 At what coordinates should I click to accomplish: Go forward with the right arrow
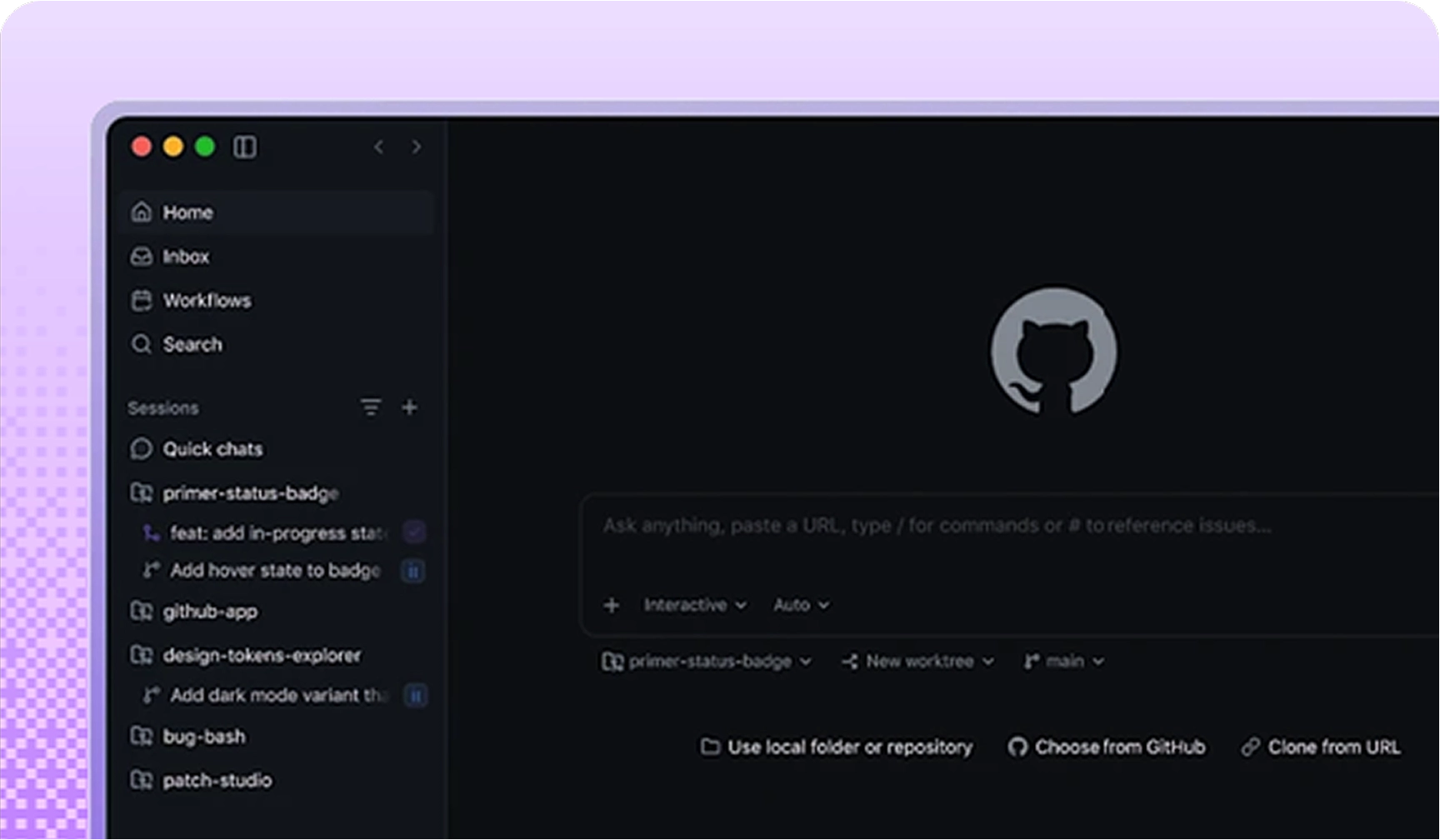(416, 147)
